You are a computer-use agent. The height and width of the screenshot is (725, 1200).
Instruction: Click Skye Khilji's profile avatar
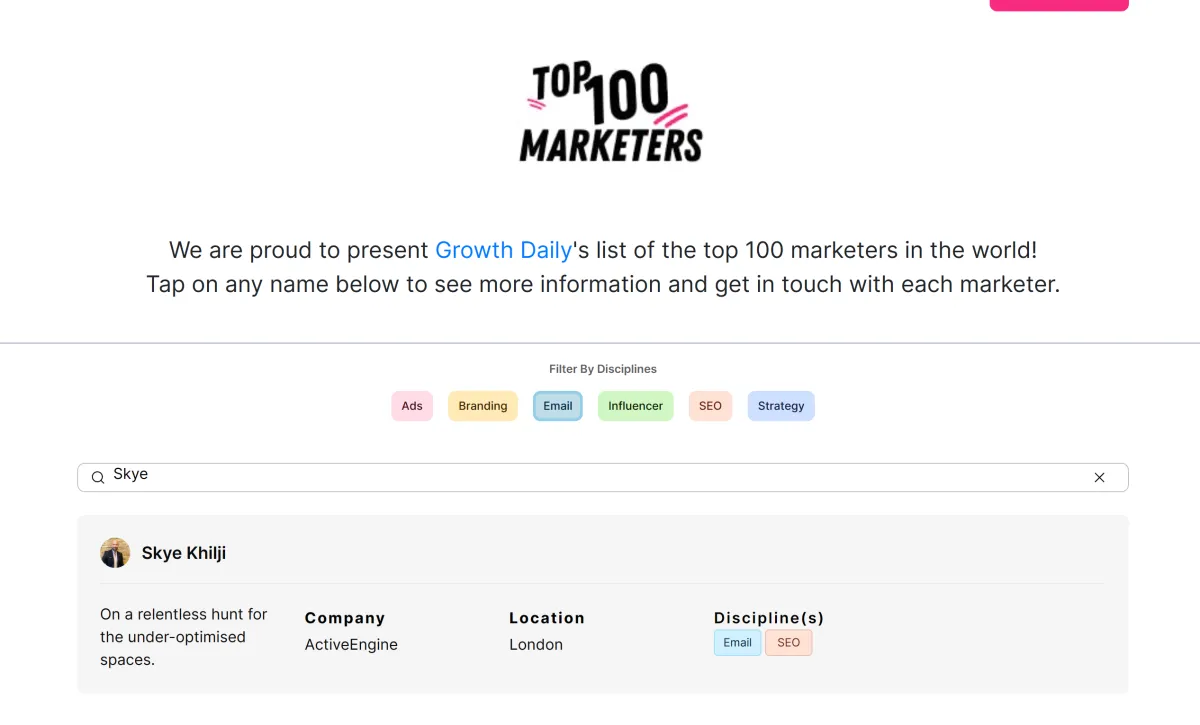click(x=115, y=553)
